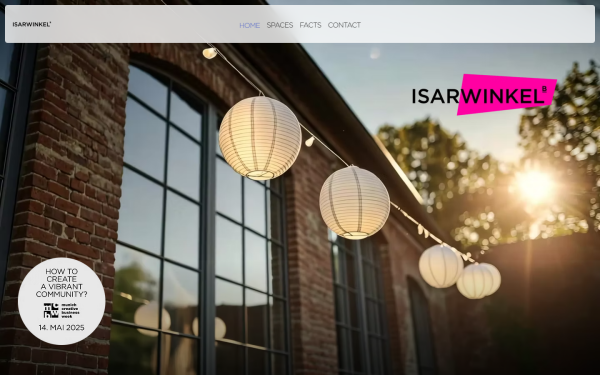The height and width of the screenshot is (375, 600).
Task: Navigate to CONTACT
Action: pyautogui.click(x=344, y=25)
